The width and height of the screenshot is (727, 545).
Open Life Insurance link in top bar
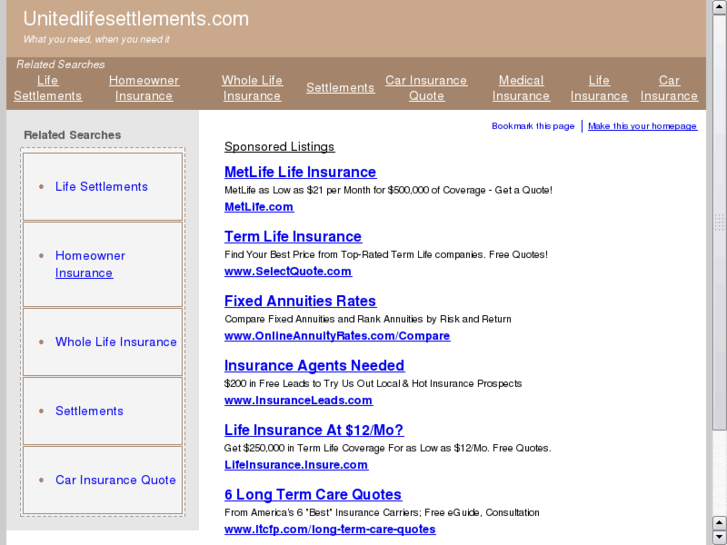599,88
